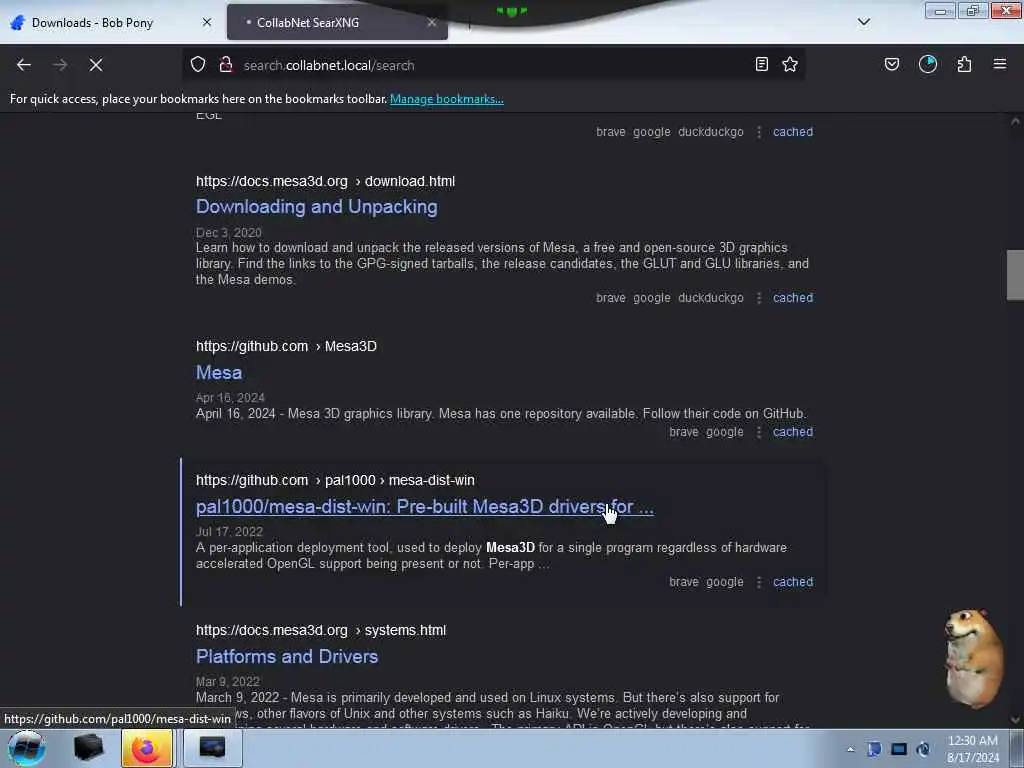Go back using the browser back arrow

(x=24, y=65)
